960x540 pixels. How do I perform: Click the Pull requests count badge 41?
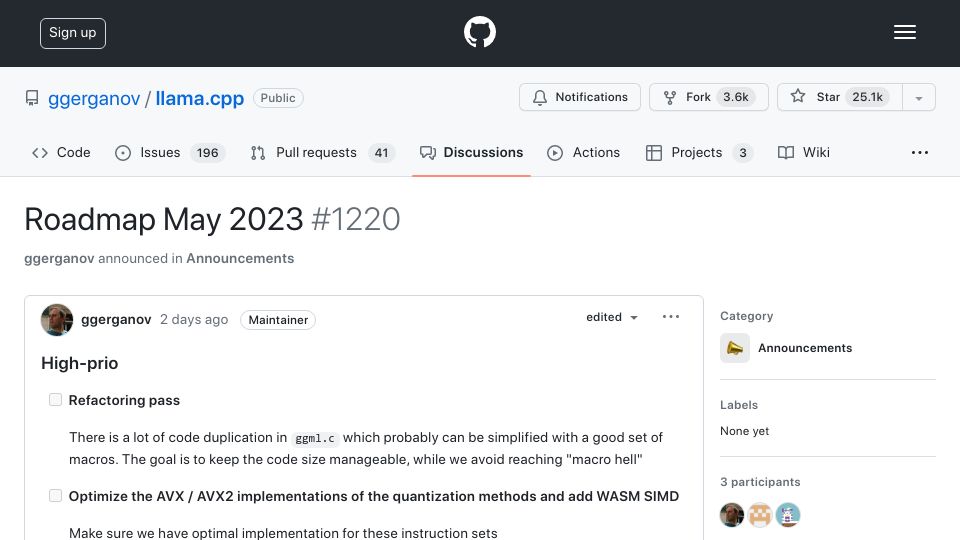tap(381, 152)
